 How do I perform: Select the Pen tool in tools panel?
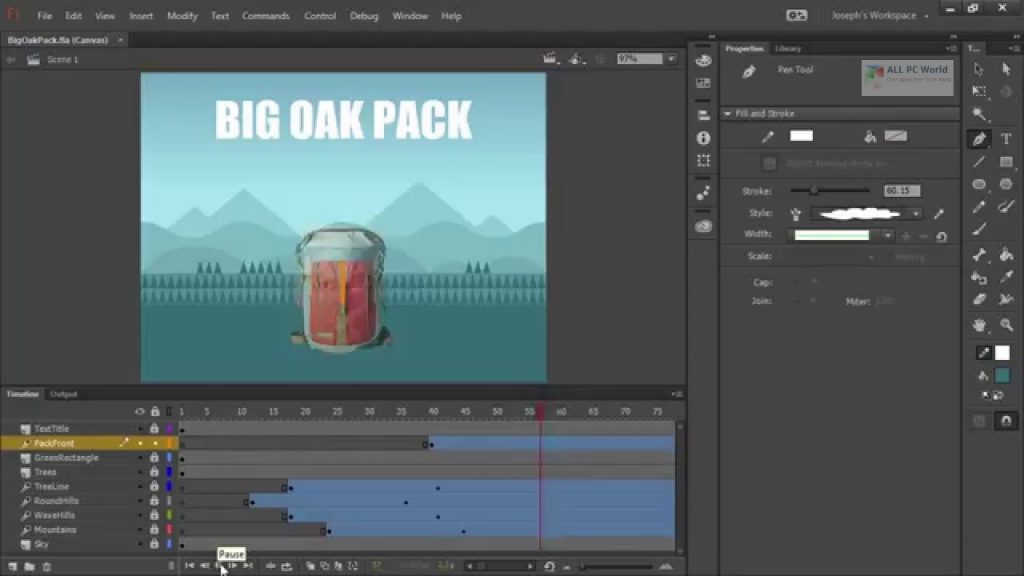(979, 139)
